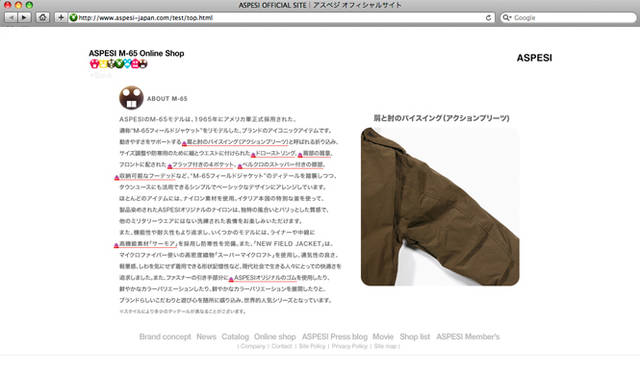Viewport: 640px width, 373px height.
Task: Select the second pink monster face icon
Action: (135, 64)
